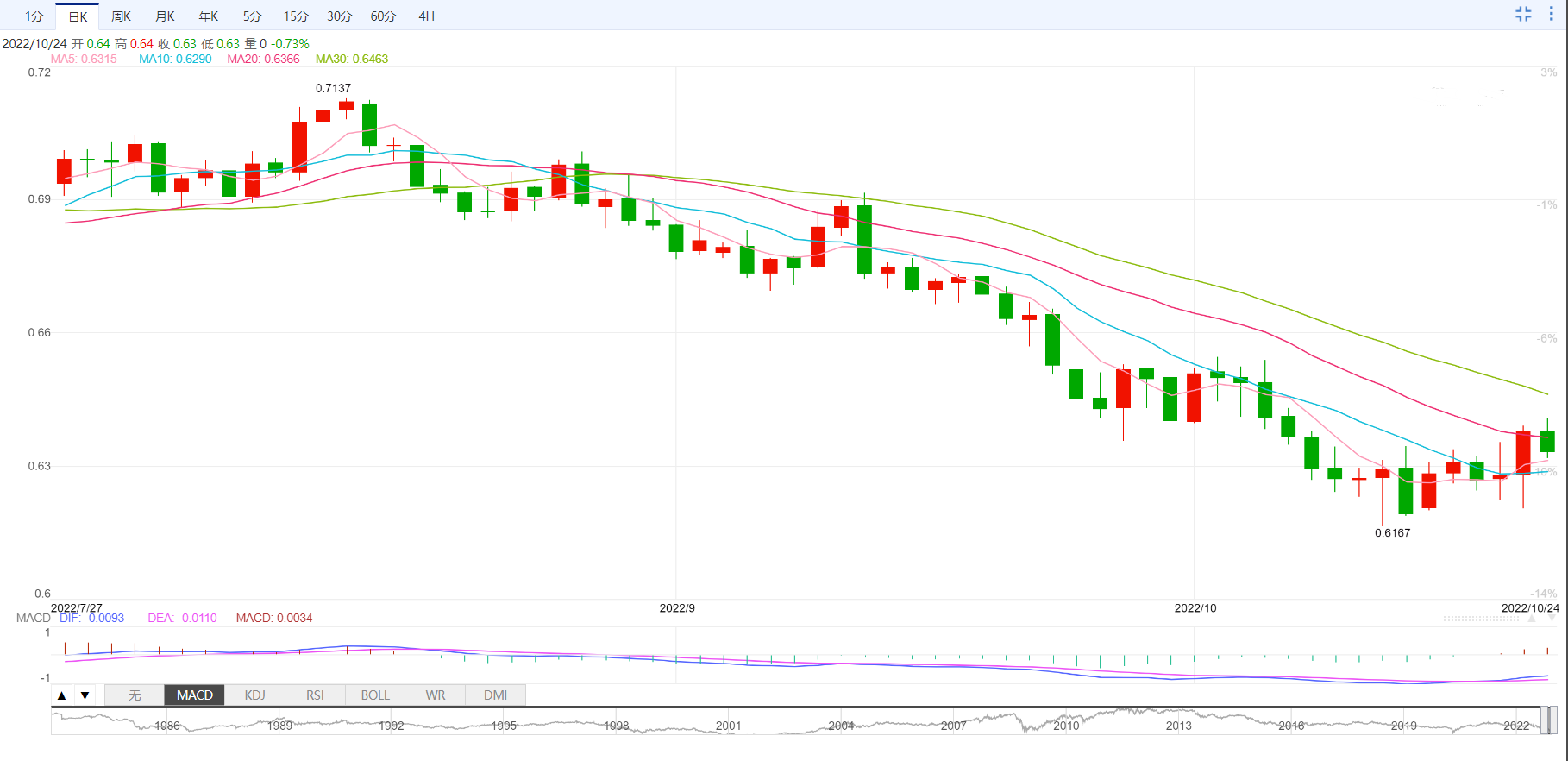Click the 2022/9 date axis label
Image resolution: width=1568 pixels, height=761 pixels.
coord(677,607)
